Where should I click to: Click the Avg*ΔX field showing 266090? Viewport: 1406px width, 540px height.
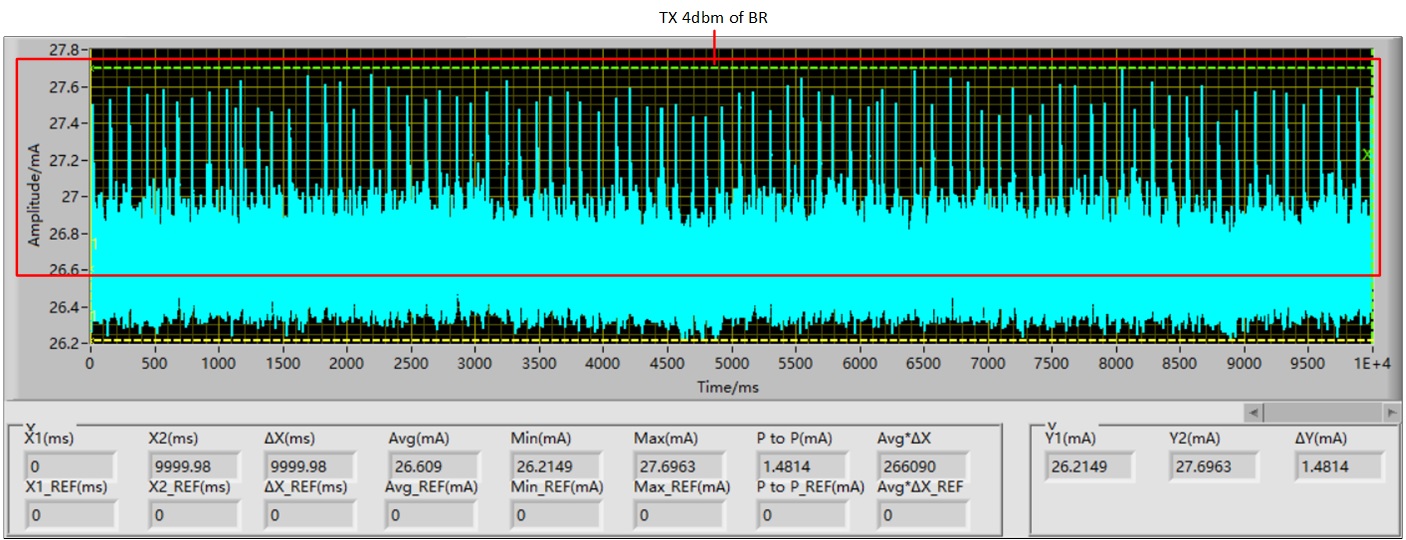(x=923, y=466)
